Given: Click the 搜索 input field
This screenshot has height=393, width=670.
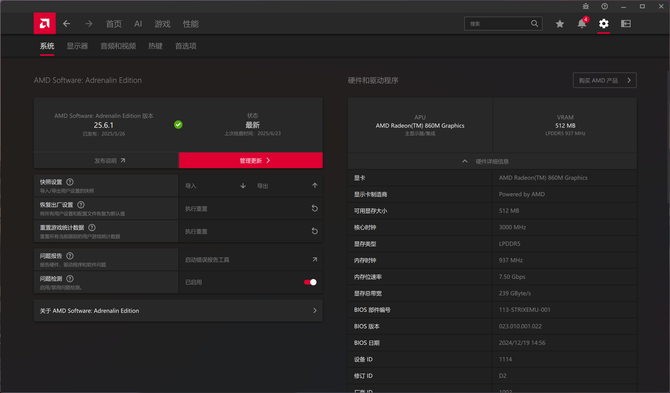Looking at the screenshot, I should click(x=498, y=23).
